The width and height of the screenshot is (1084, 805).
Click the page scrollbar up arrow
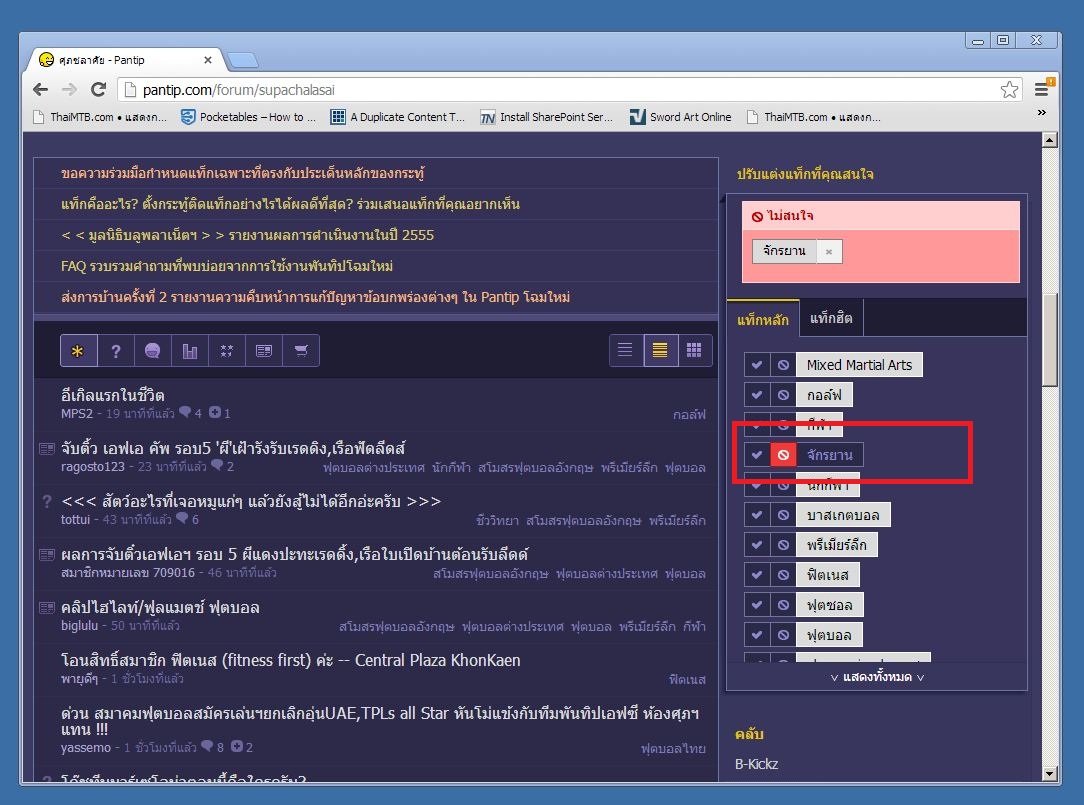(1049, 140)
